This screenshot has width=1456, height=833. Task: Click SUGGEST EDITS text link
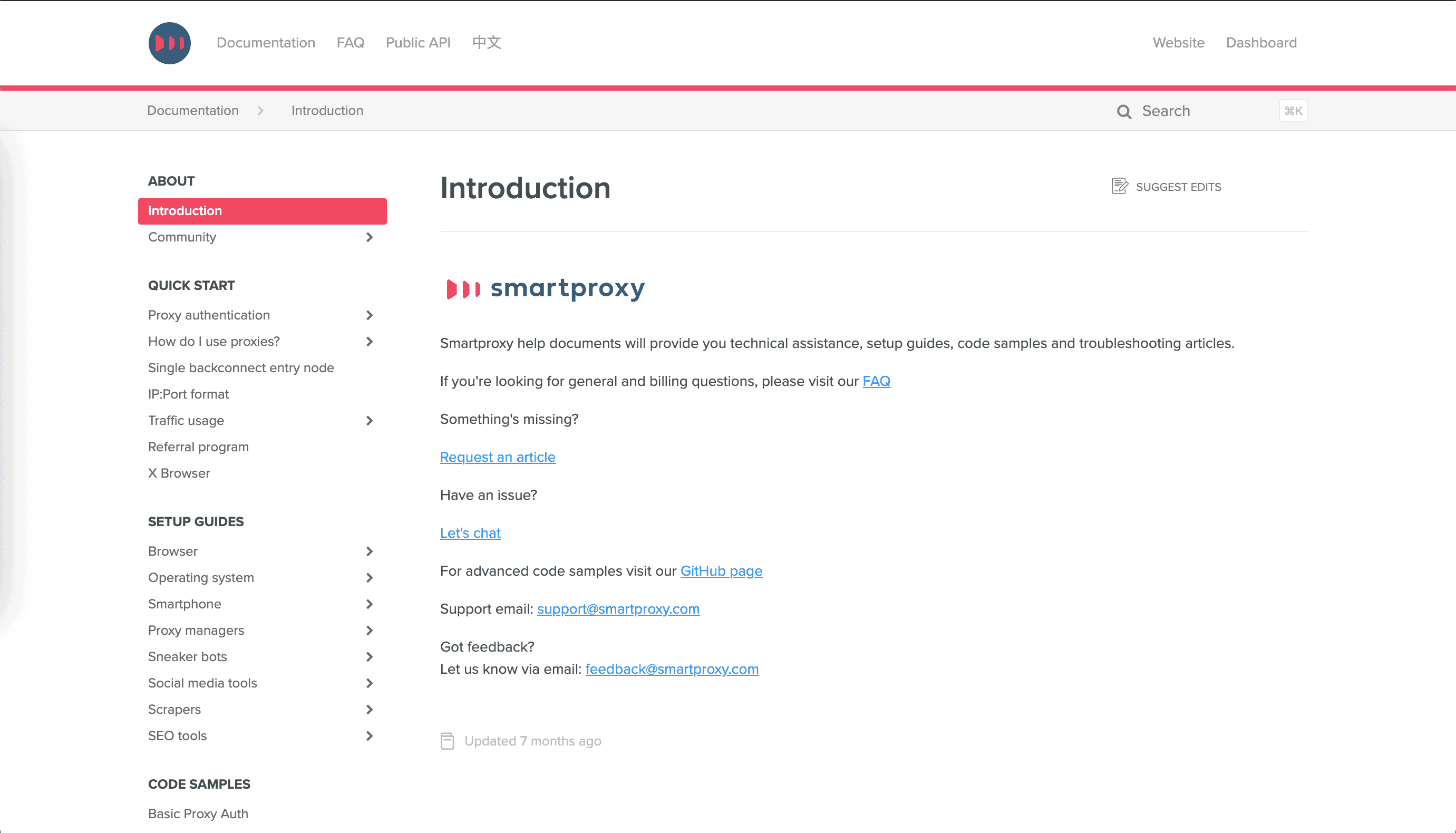click(1178, 187)
